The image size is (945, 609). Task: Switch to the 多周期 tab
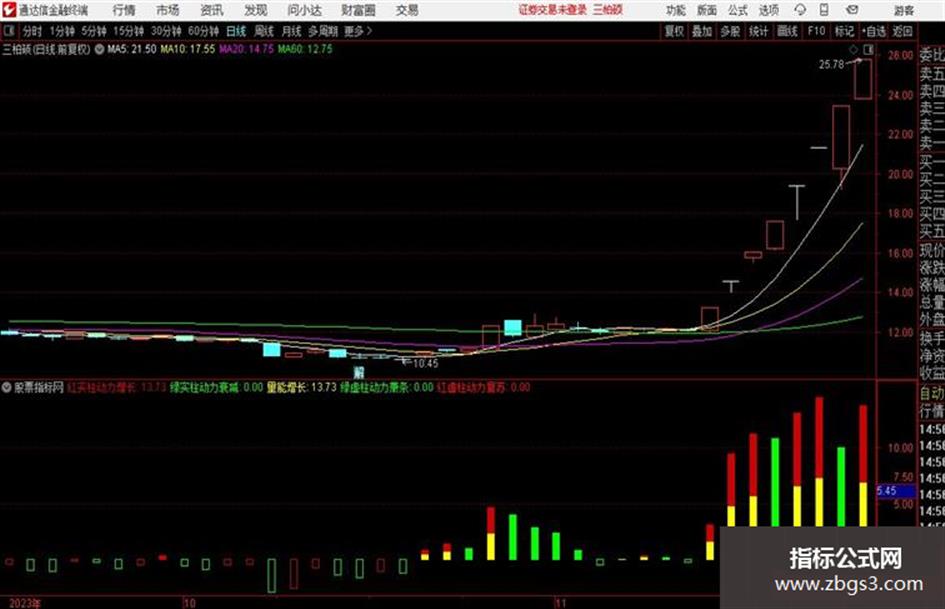point(323,31)
